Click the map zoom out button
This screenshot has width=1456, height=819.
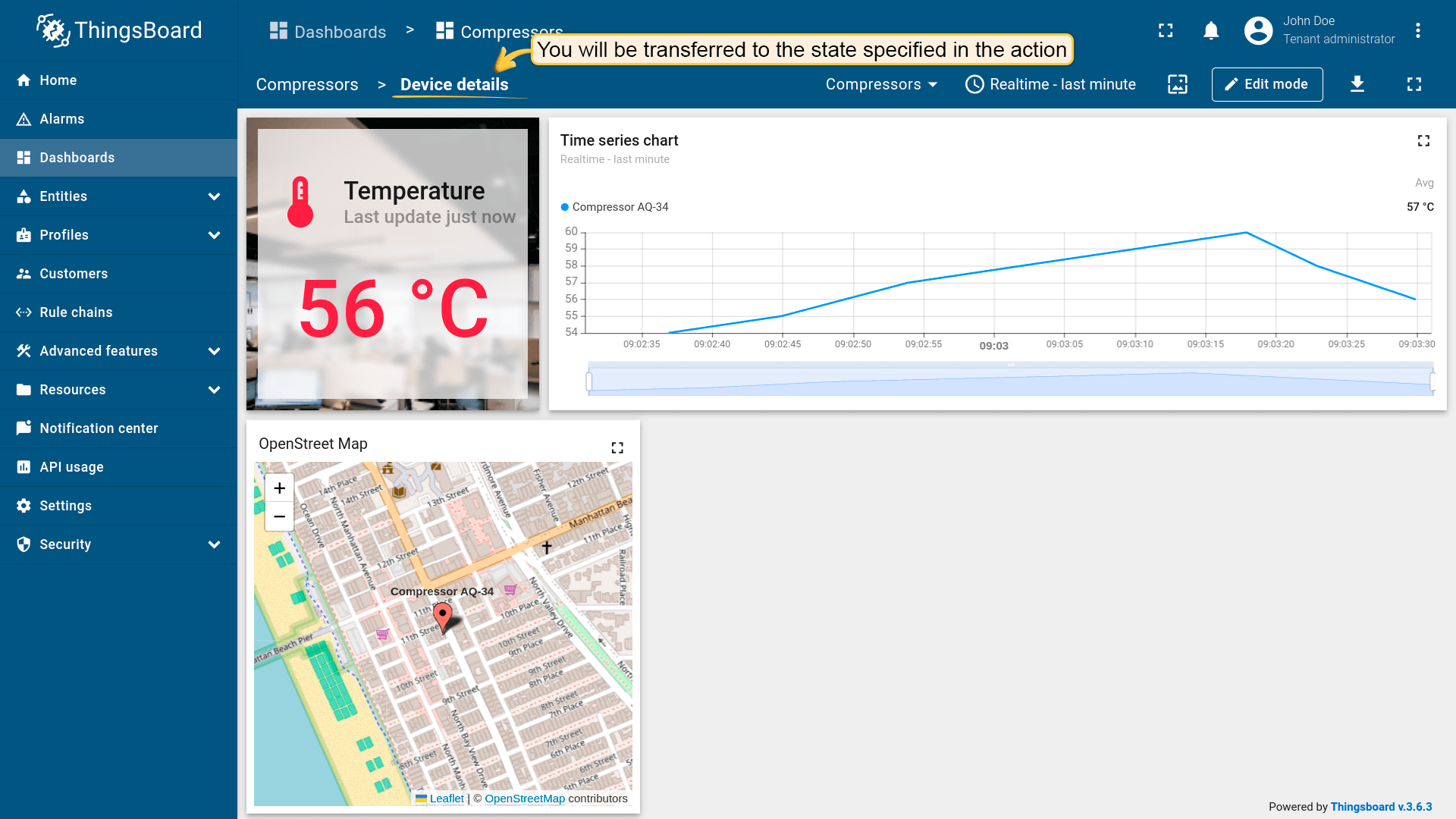point(279,516)
